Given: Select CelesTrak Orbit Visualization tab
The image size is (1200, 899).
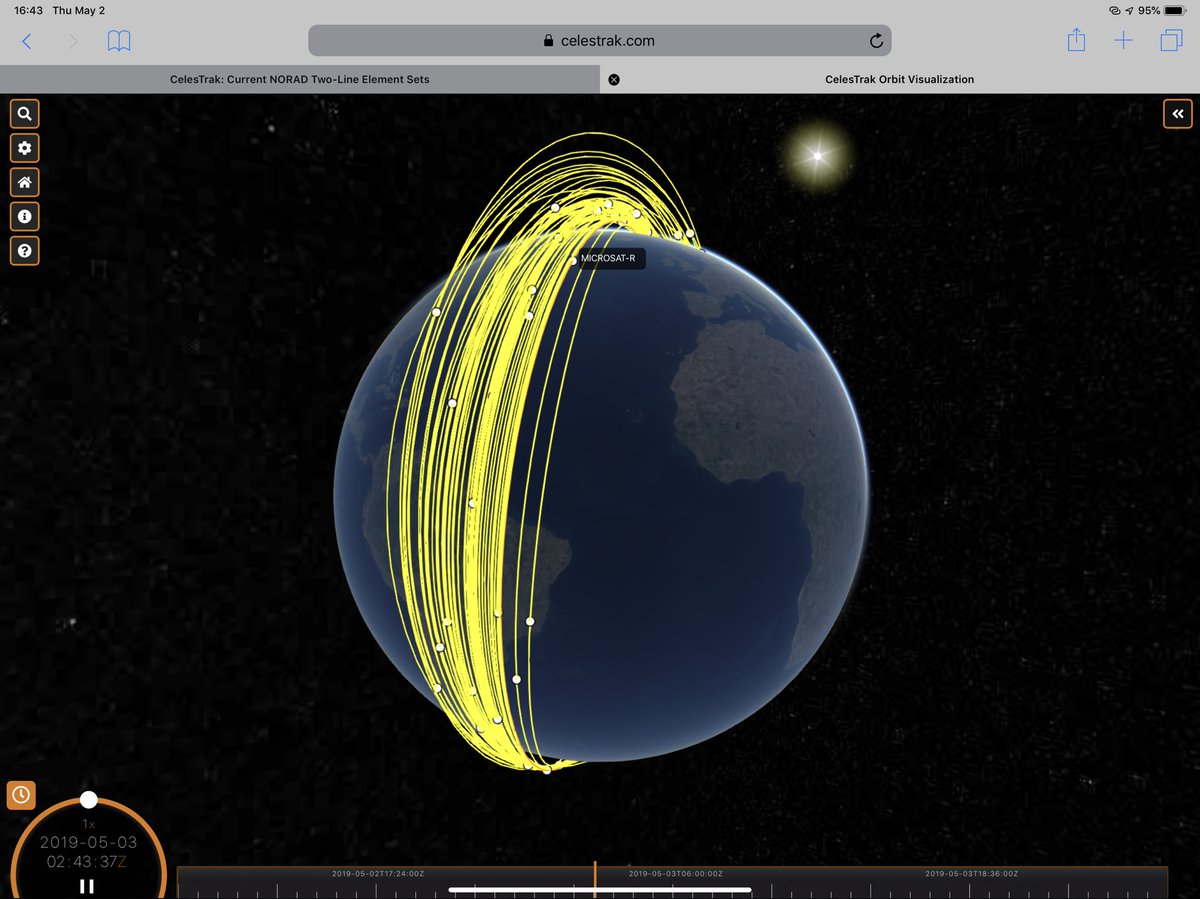Looking at the screenshot, I should click(x=900, y=79).
